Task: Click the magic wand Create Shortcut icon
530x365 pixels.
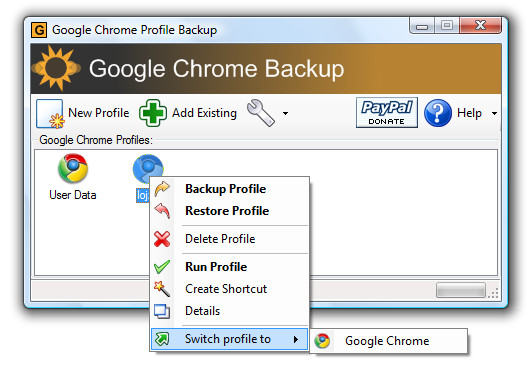Action: (162, 289)
